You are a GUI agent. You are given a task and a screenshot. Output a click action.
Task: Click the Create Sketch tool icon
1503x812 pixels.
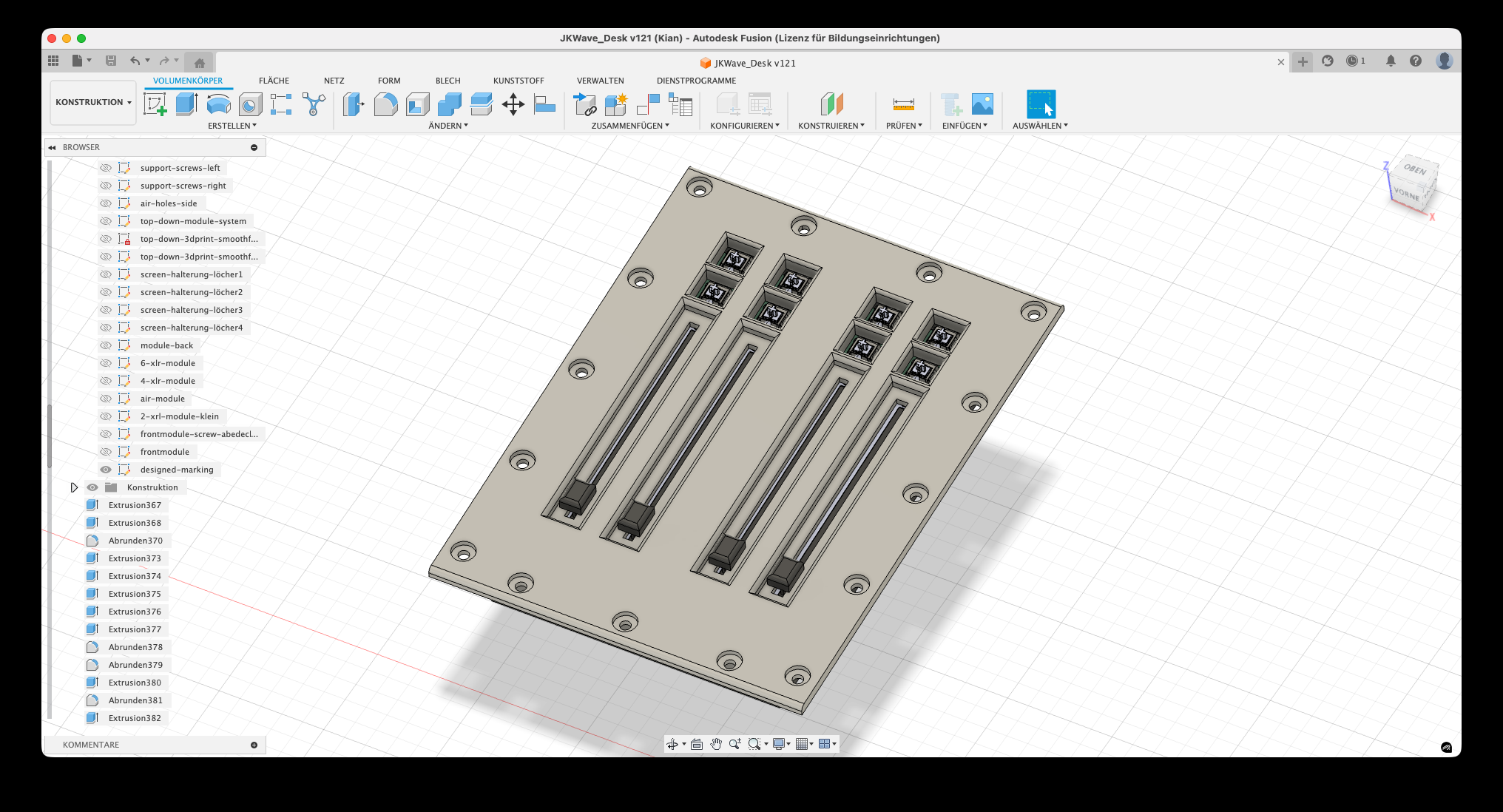tap(155, 104)
